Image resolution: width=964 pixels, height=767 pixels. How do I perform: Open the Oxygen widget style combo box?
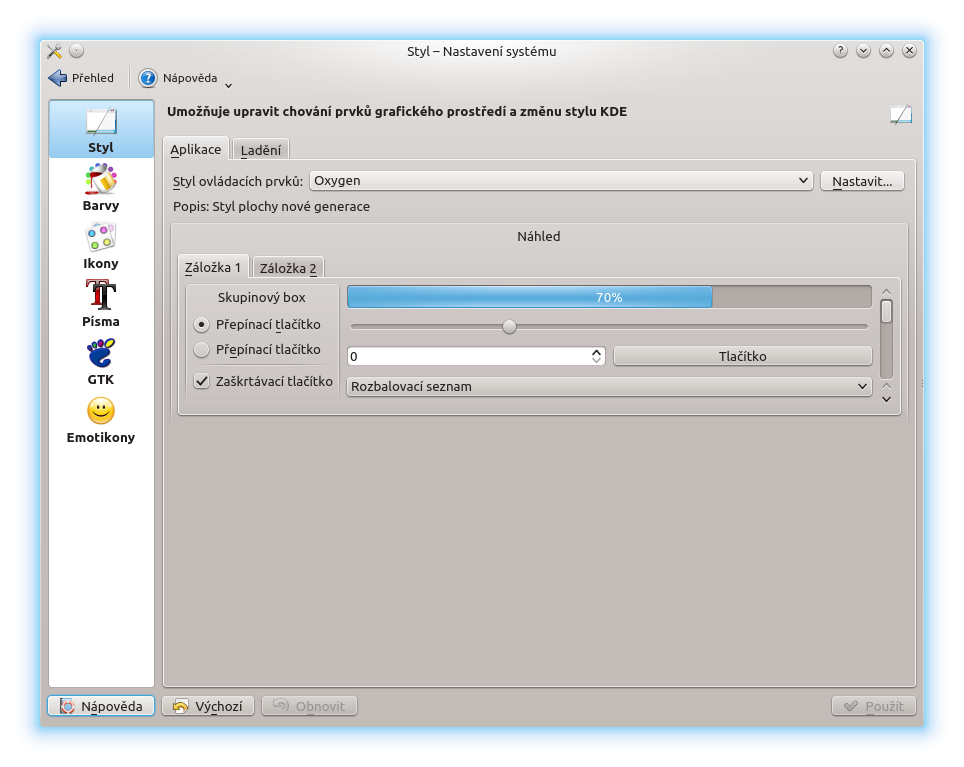(x=561, y=181)
